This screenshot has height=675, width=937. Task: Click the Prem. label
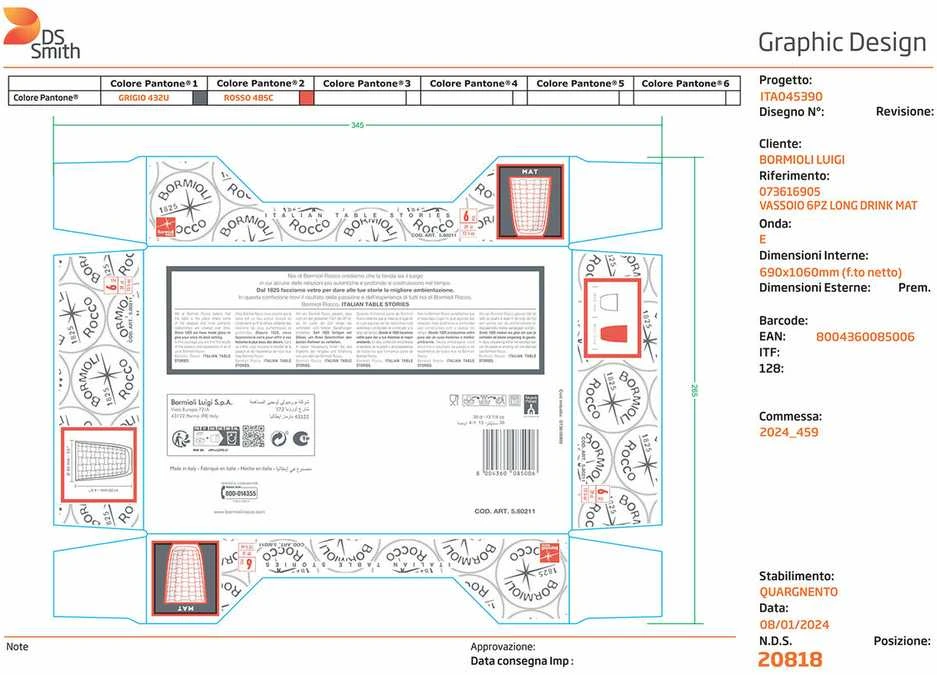click(914, 288)
